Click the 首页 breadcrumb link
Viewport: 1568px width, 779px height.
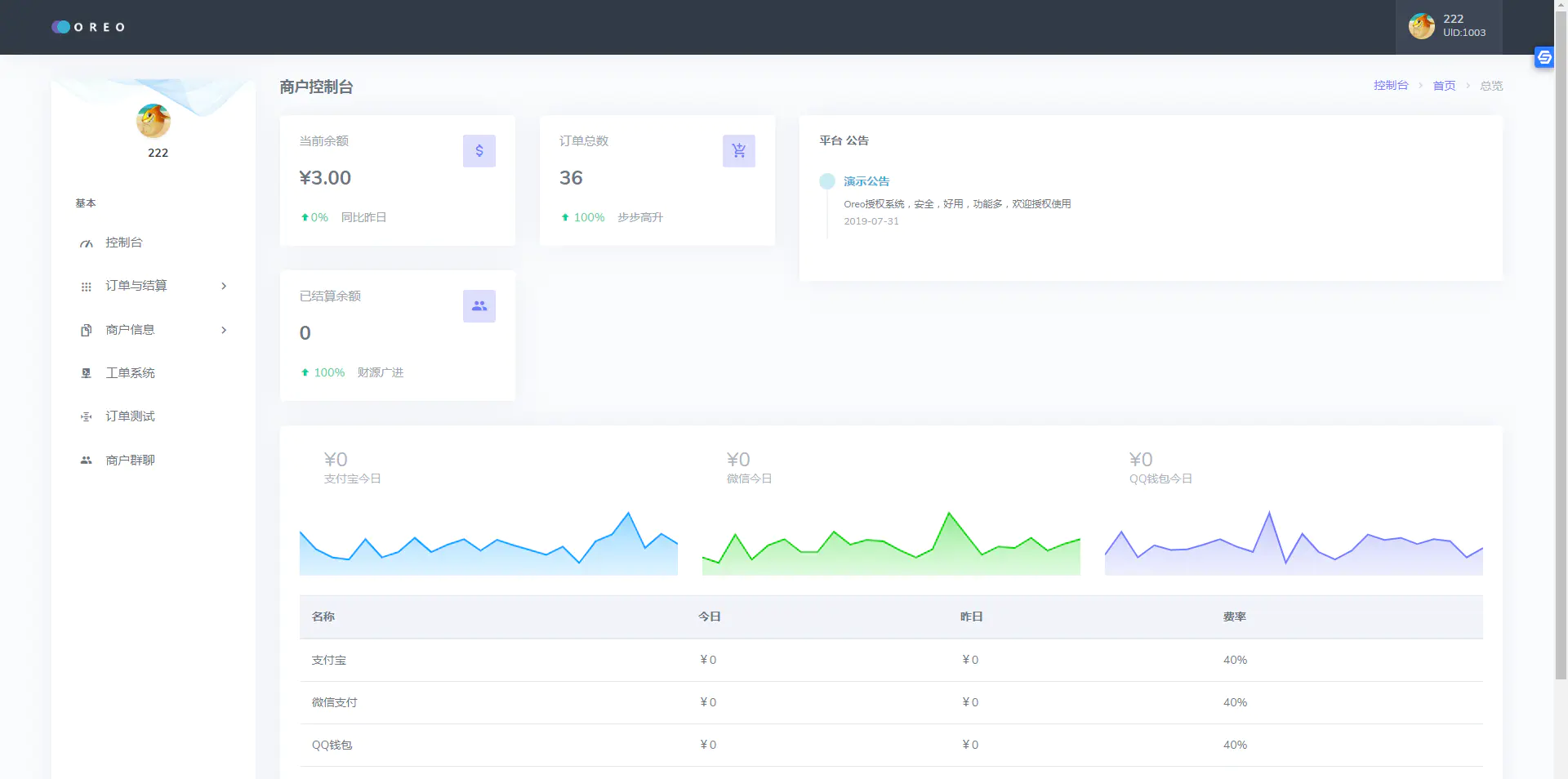click(1444, 86)
